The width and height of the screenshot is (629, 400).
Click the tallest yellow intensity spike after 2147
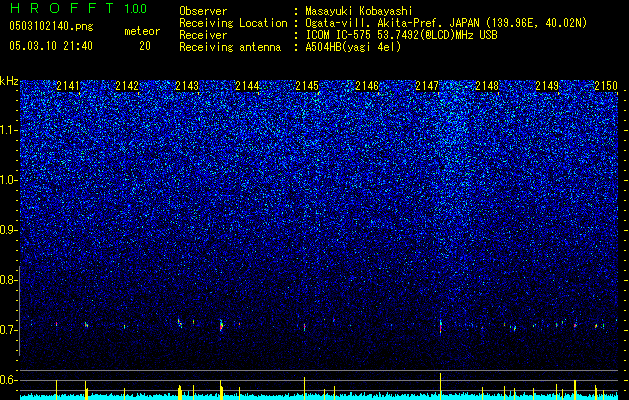click(440, 386)
